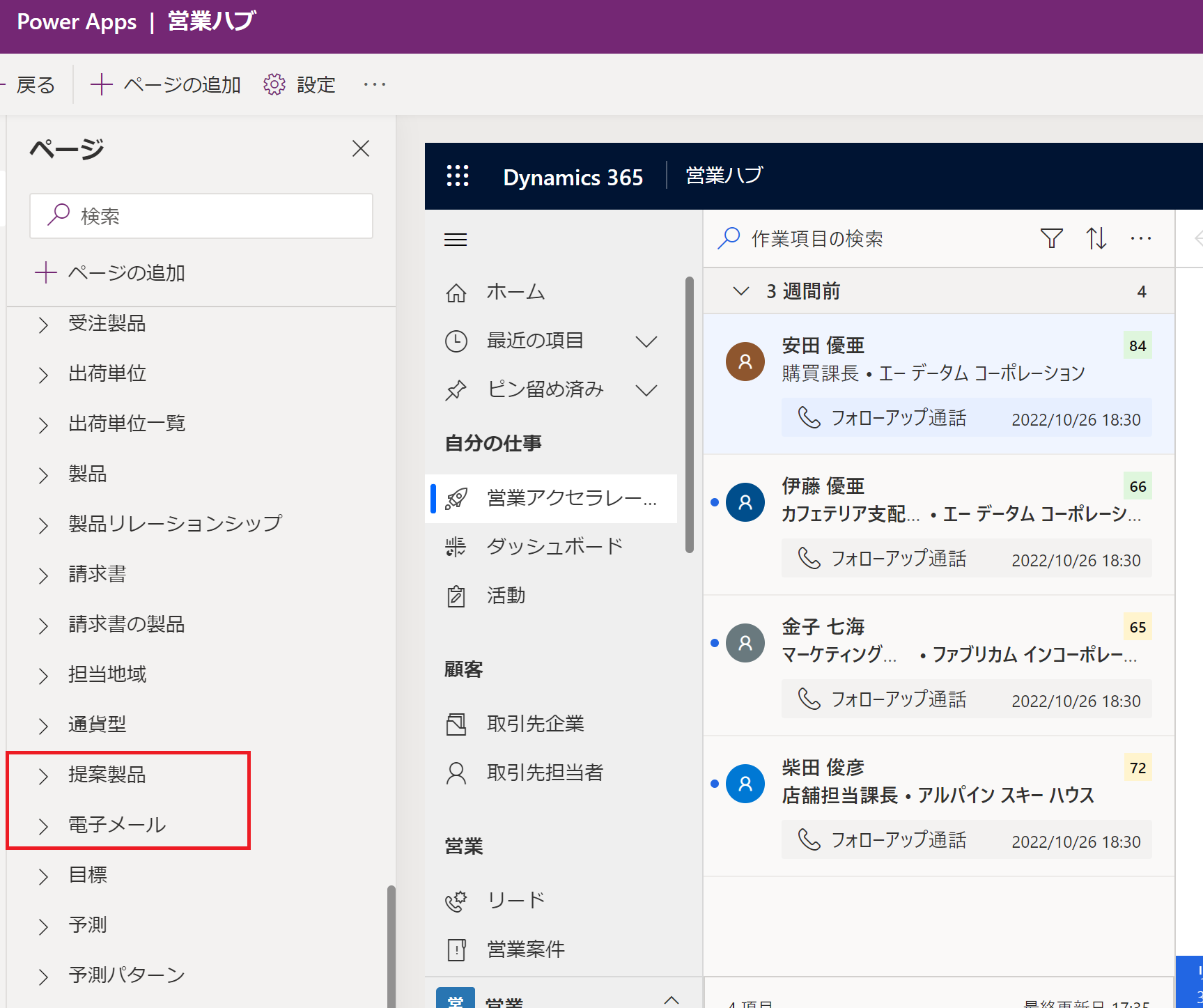
Task: Expand the 製品リレーションシップ node
Action: pos(43,525)
